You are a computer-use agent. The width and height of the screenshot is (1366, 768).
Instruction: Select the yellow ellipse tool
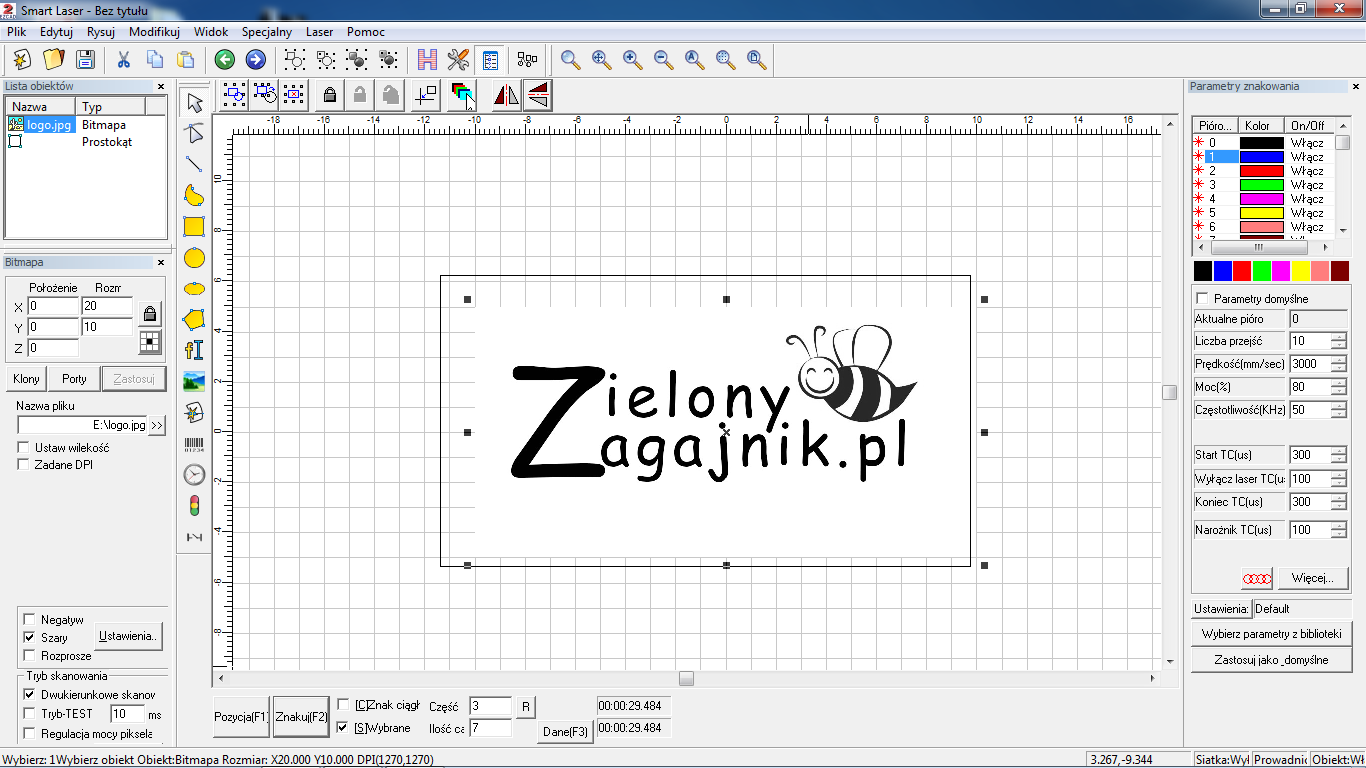pyautogui.click(x=194, y=288)
